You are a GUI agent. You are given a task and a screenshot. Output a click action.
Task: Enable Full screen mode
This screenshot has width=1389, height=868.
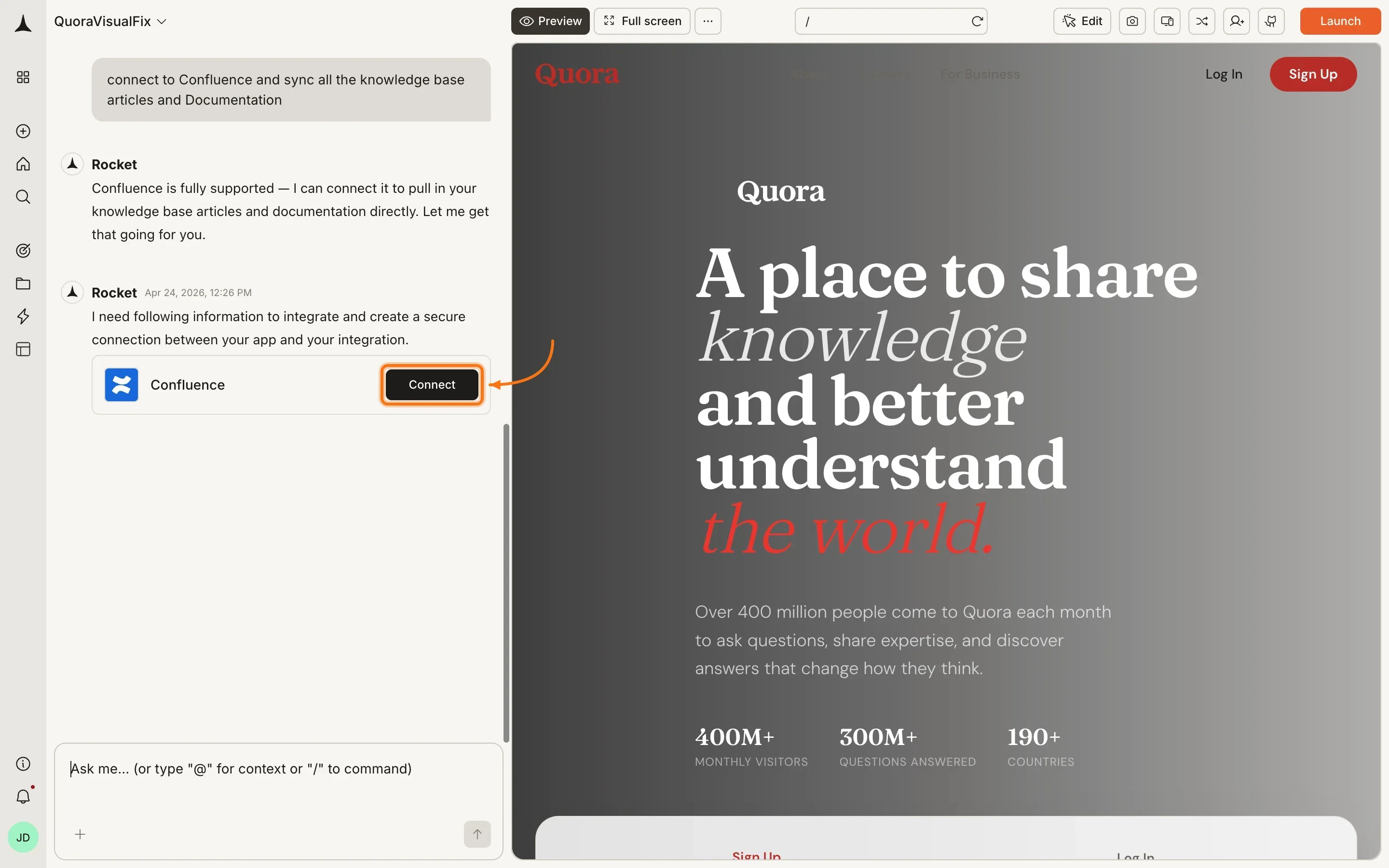click(x=641, y=21)
